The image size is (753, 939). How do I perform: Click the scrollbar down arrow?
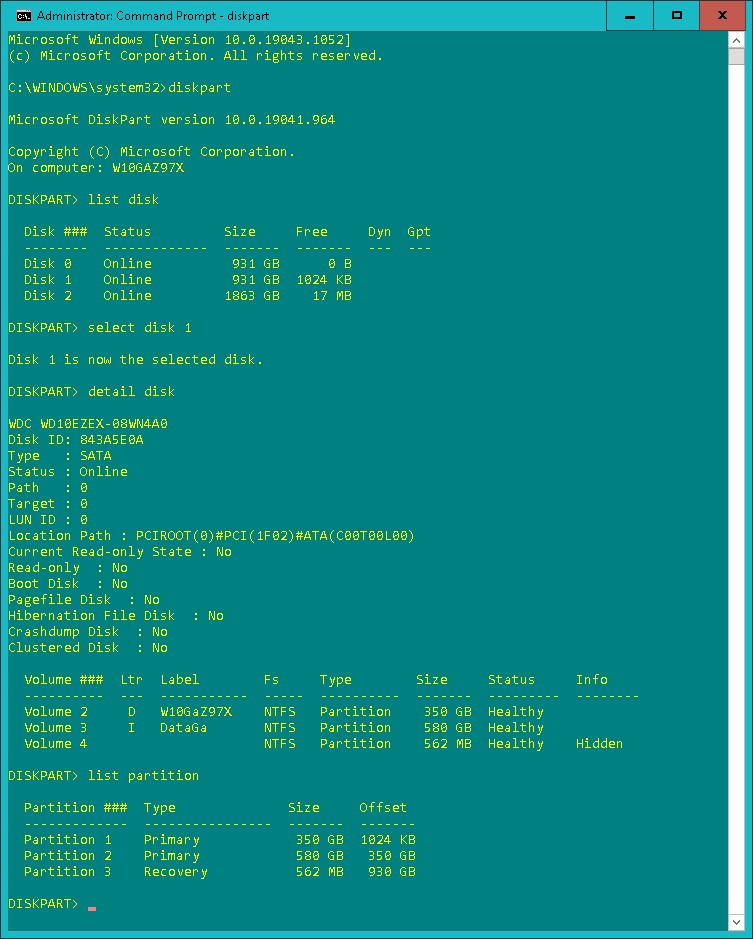click(x=736, y=922)
